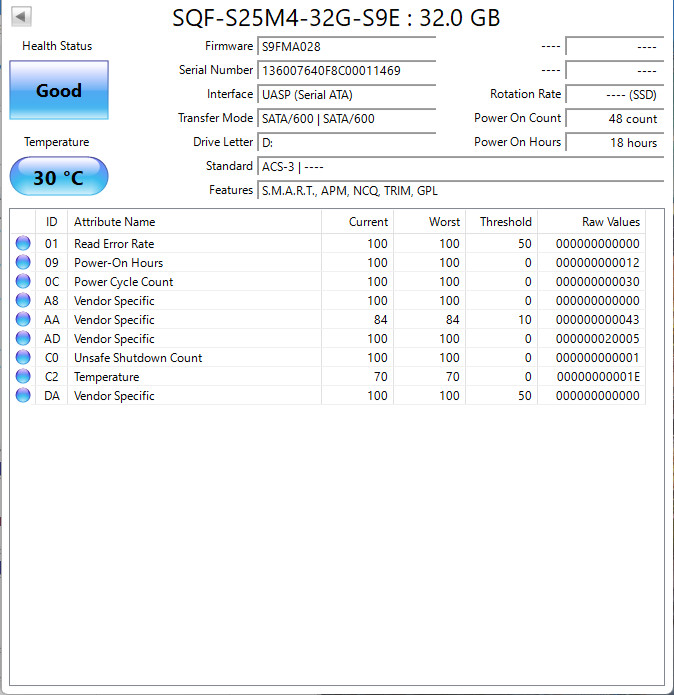Click raw value 000000000001
Image resolution: width=674 pixels, height=695 pixels.
coord(597,358)
